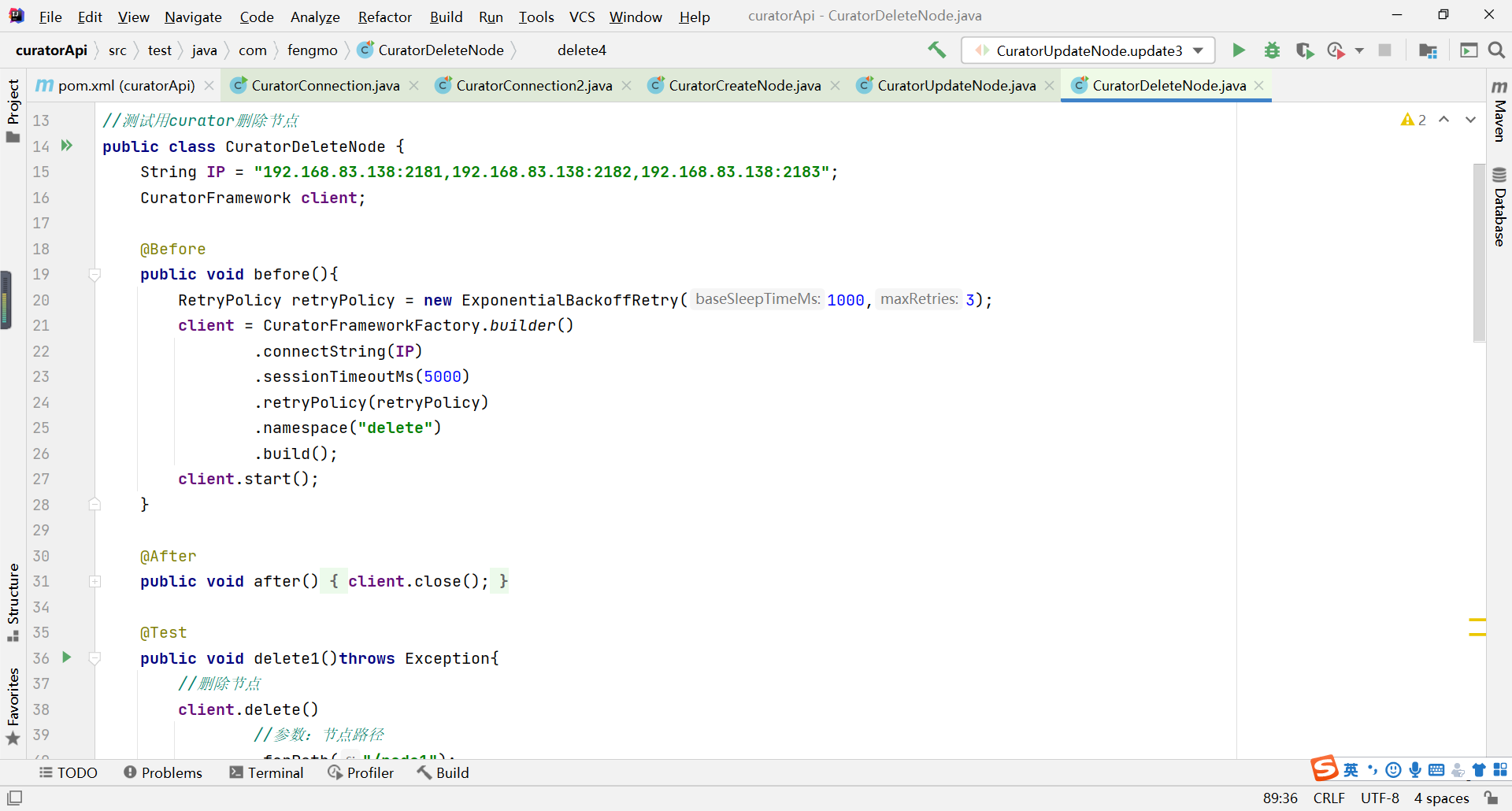The width and height of the screenshot is (1512, 811).
Task: Open the Database tool window
Action: [x=1499, y=207]
